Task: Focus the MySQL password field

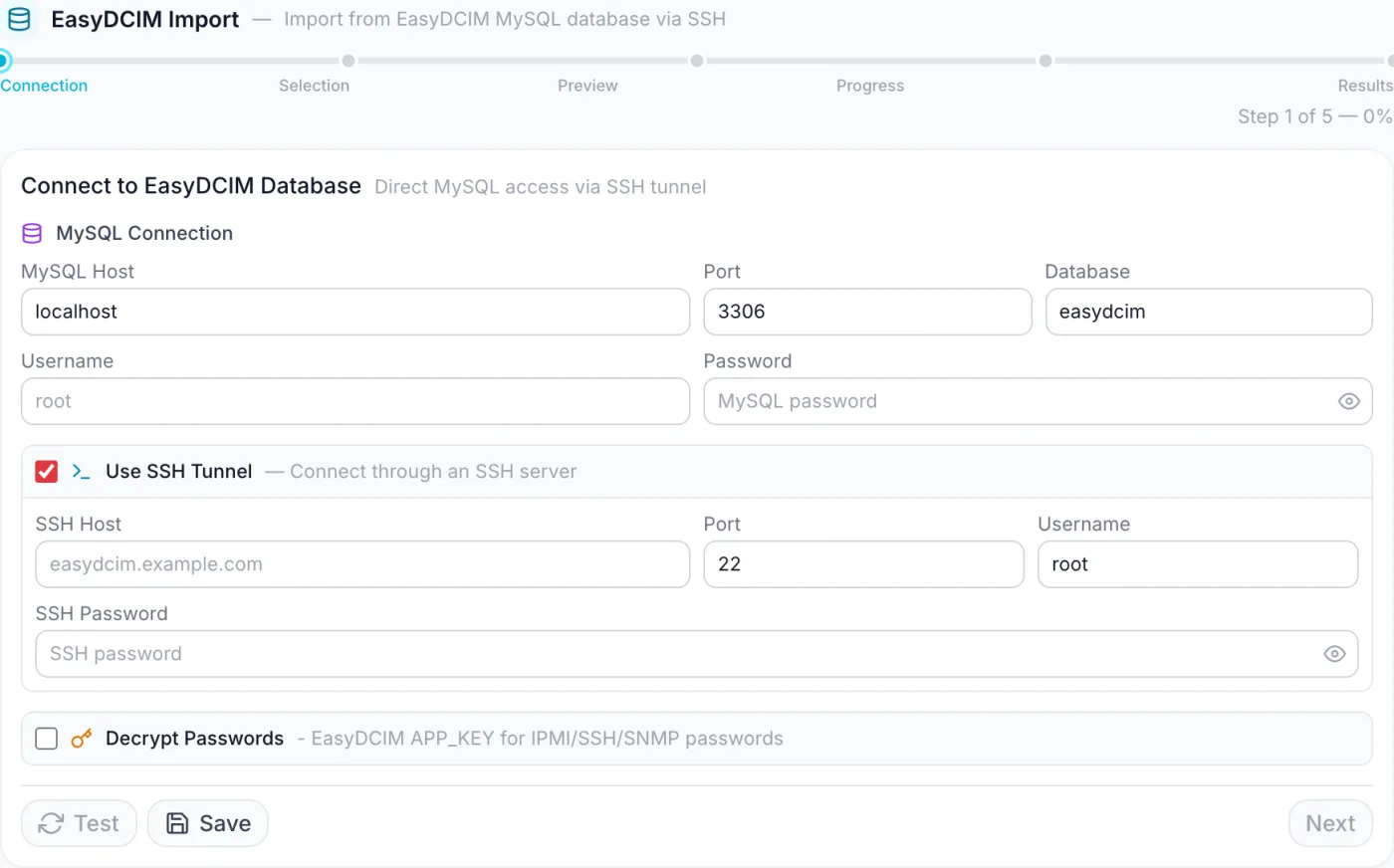Action: tap(1038, 401)
